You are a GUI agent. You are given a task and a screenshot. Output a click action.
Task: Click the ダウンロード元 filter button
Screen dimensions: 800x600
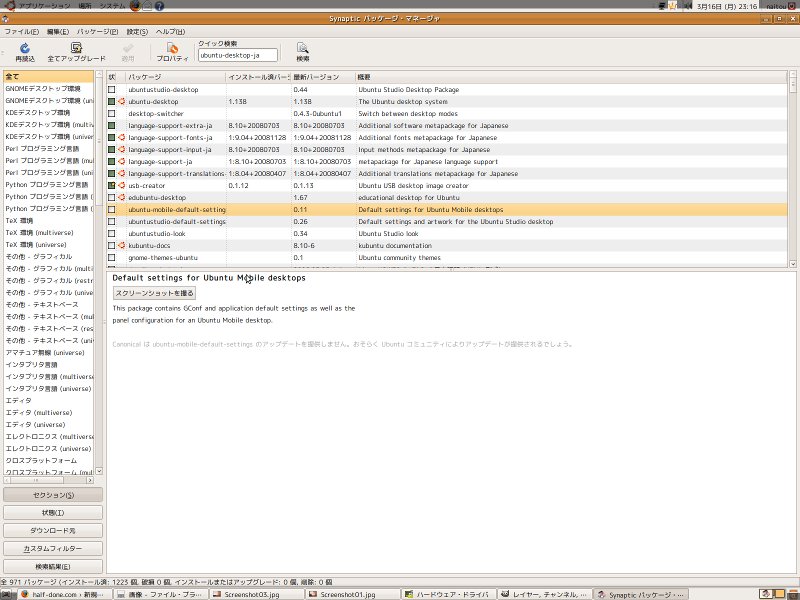(x=53, y=531)
